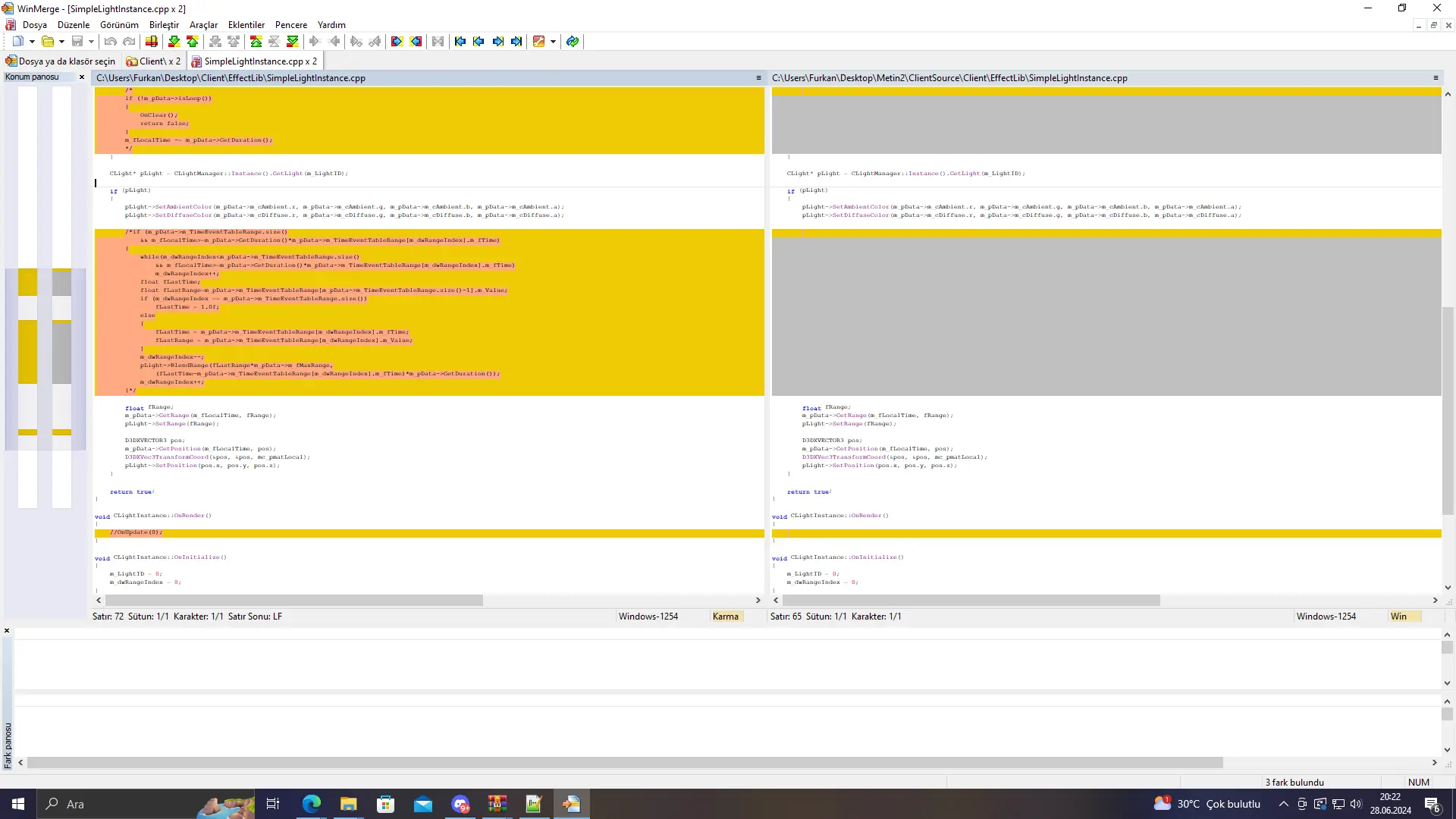The image size is (1456, 819).
Task: Click left 'Windows-1254' encoding status
Action: (648, 617)
